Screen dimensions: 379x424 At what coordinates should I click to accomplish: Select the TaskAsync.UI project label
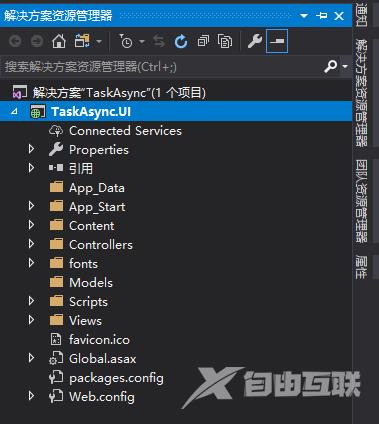coord(91,112)
